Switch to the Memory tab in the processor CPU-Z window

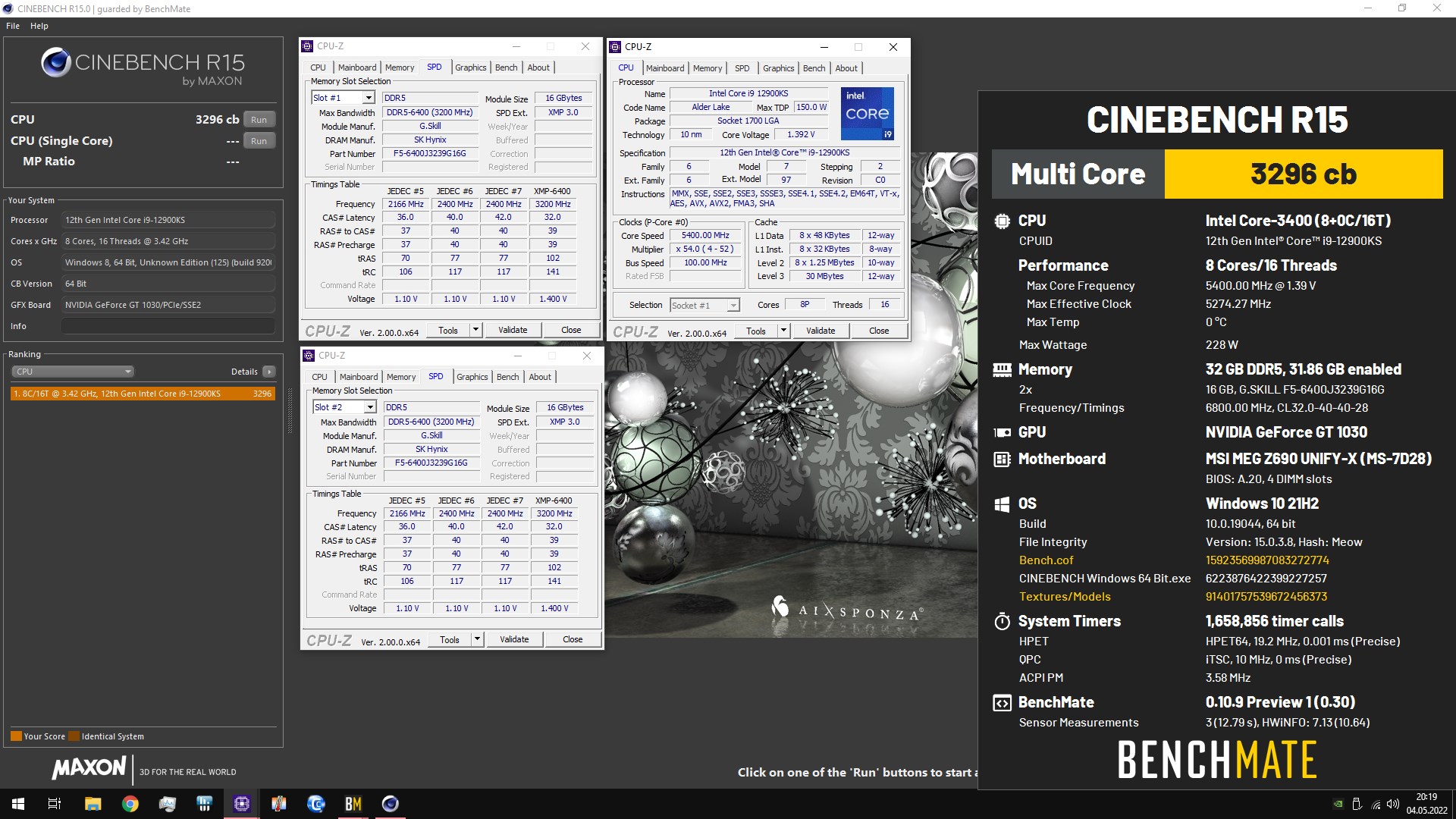pyautogui.click(x=708, y=68)
